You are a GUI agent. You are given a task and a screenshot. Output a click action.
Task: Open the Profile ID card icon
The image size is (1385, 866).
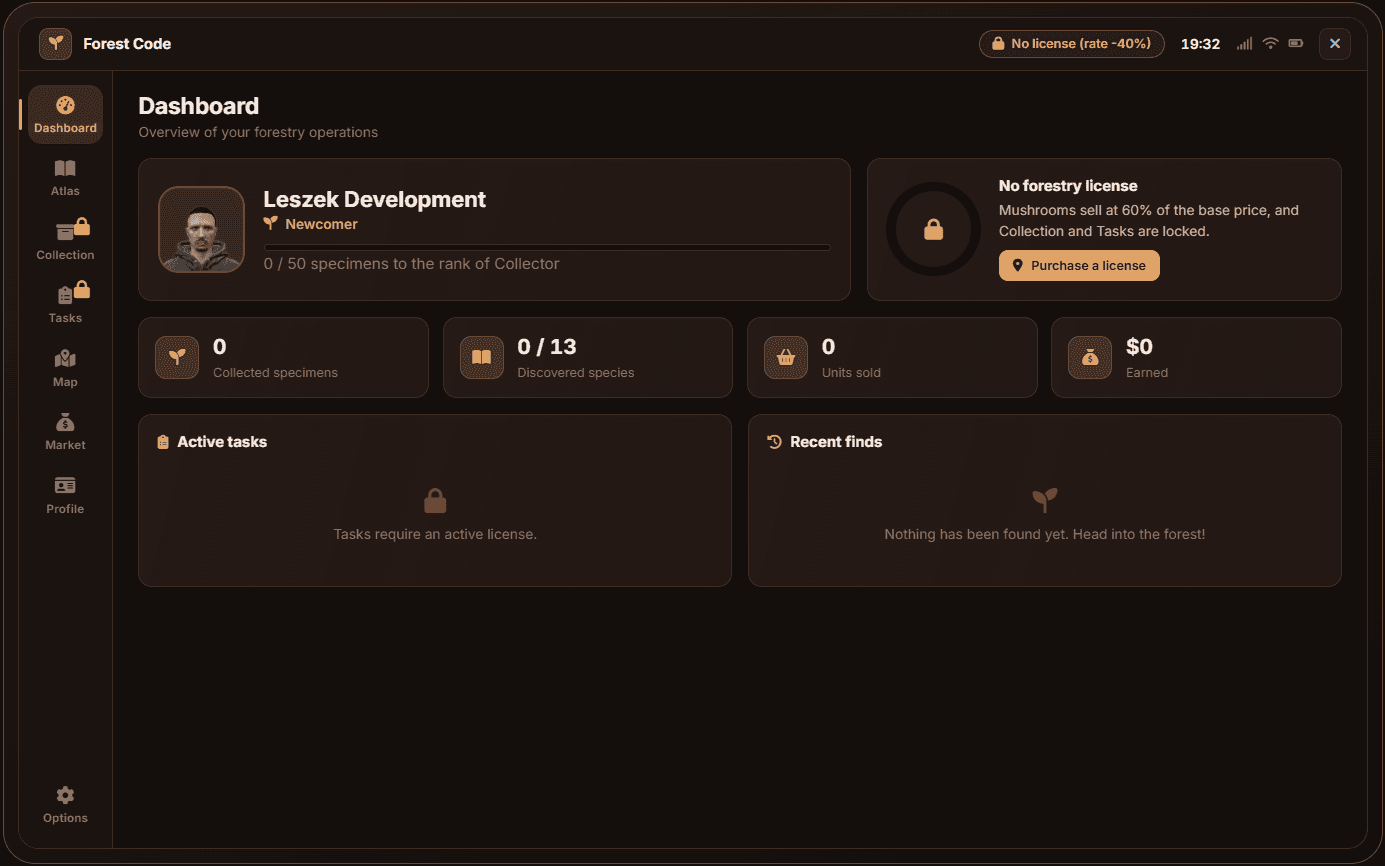(x=65, y=486)
